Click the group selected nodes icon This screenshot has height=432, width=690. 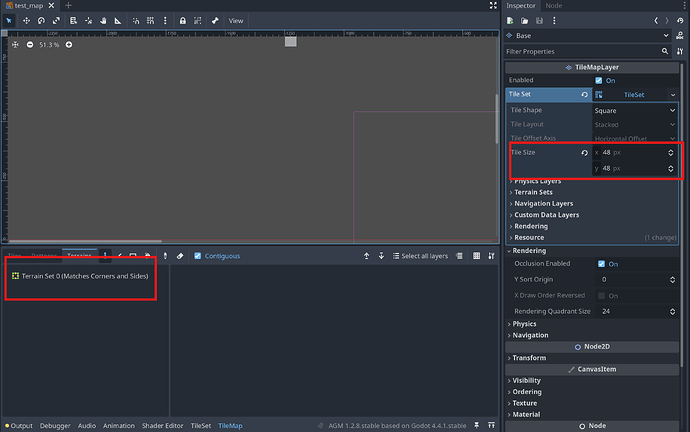tap(198, 21)
